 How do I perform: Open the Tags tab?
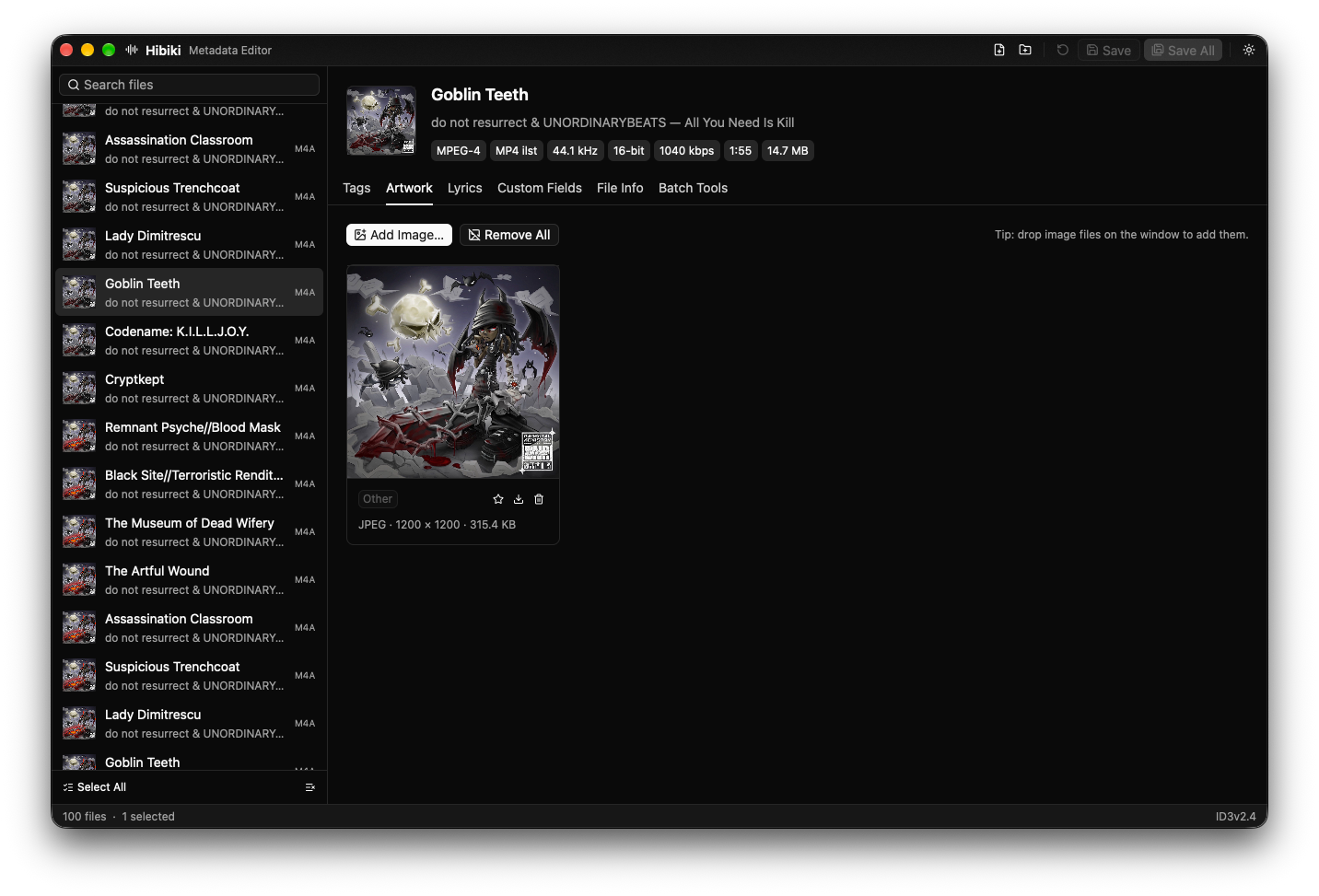coord(356,188)
